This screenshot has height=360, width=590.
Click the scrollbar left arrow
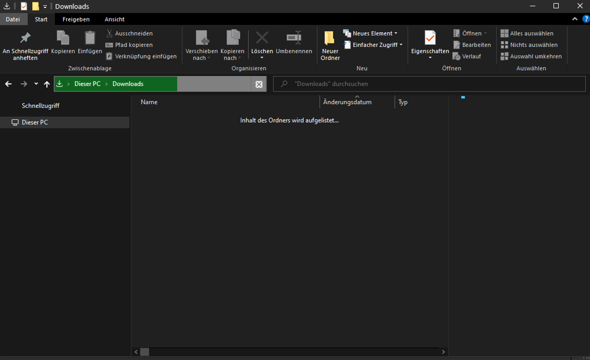pos(136,352)
